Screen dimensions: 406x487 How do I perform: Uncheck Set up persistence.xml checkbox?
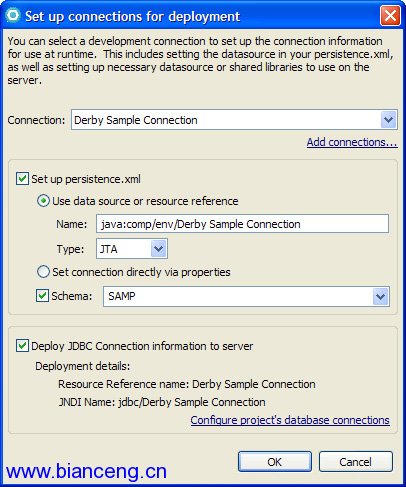pos(22,179)
